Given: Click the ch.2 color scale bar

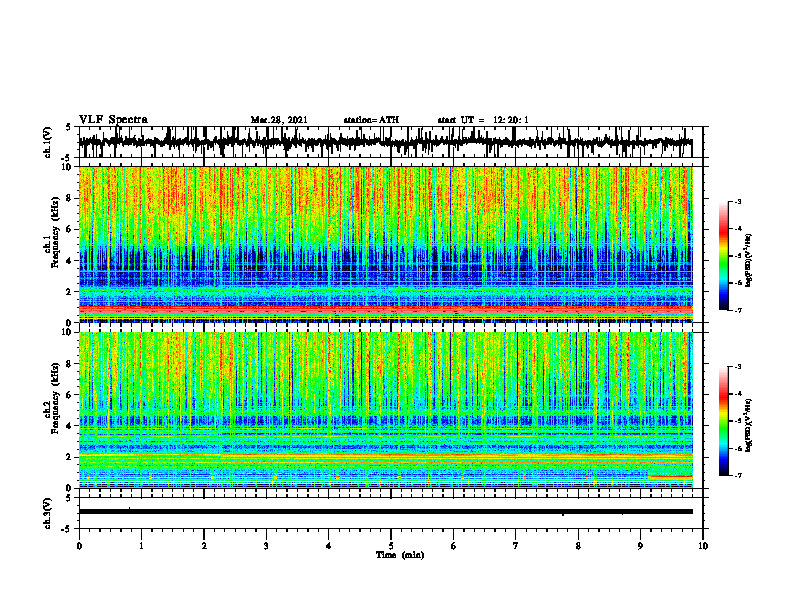Looking at the screenshot, I should coord(723,421).
